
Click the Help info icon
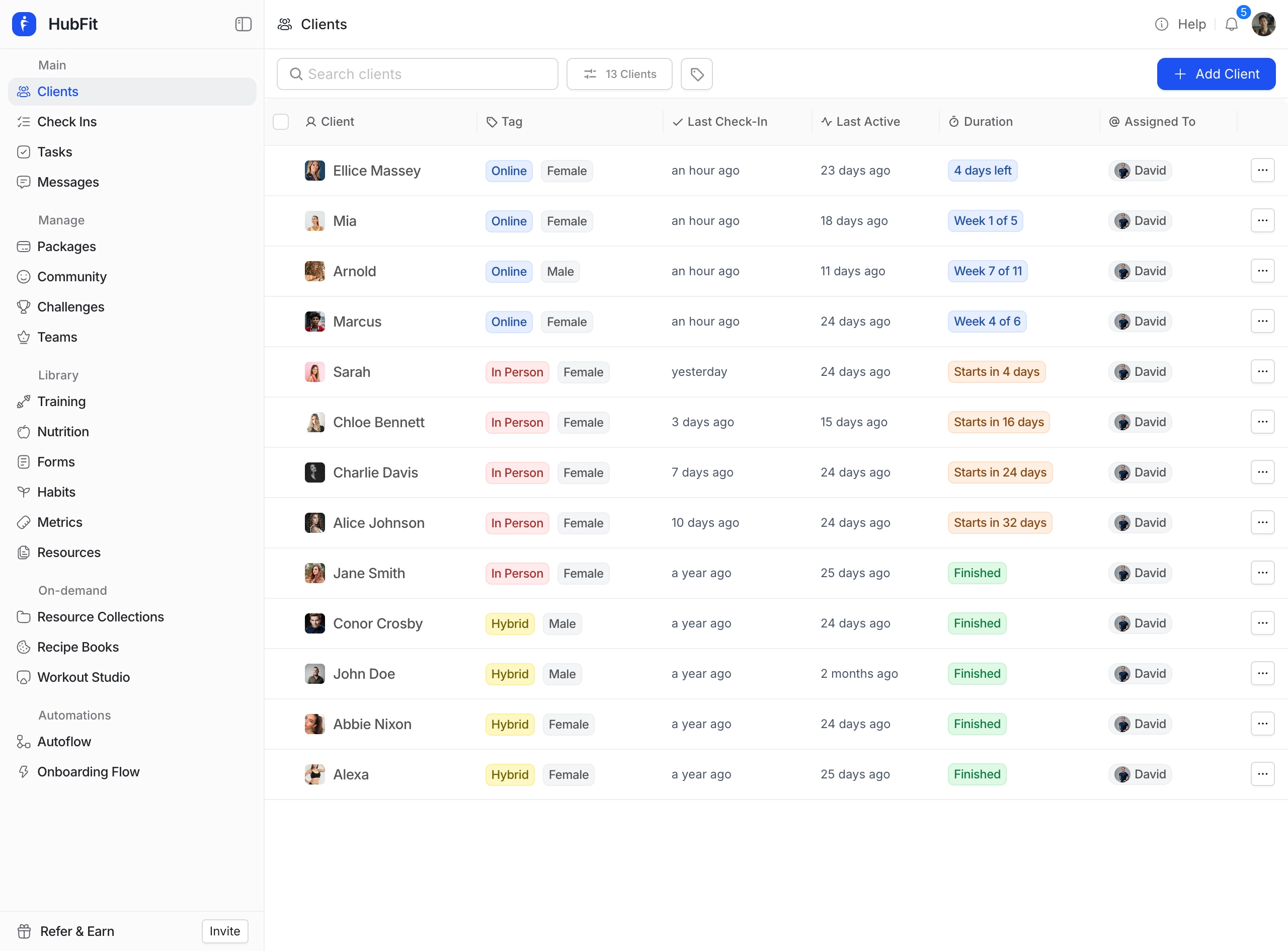tap(1161, 24)
